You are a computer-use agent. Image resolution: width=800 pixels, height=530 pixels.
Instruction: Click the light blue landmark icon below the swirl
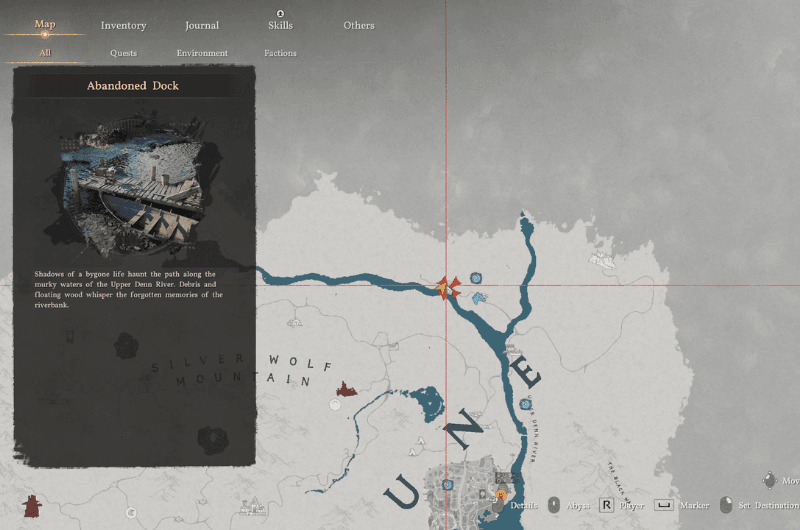(x=479, y=297)
